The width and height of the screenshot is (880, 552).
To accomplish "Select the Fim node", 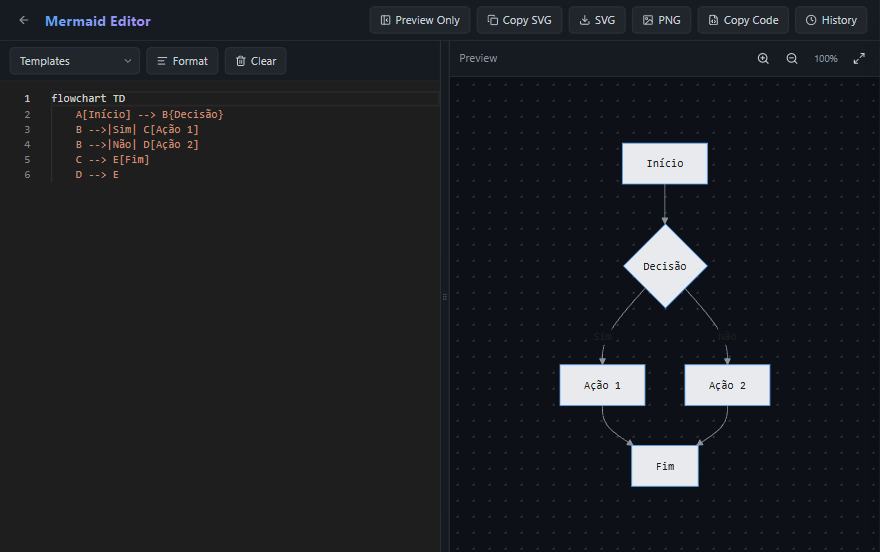I will 665,466.
